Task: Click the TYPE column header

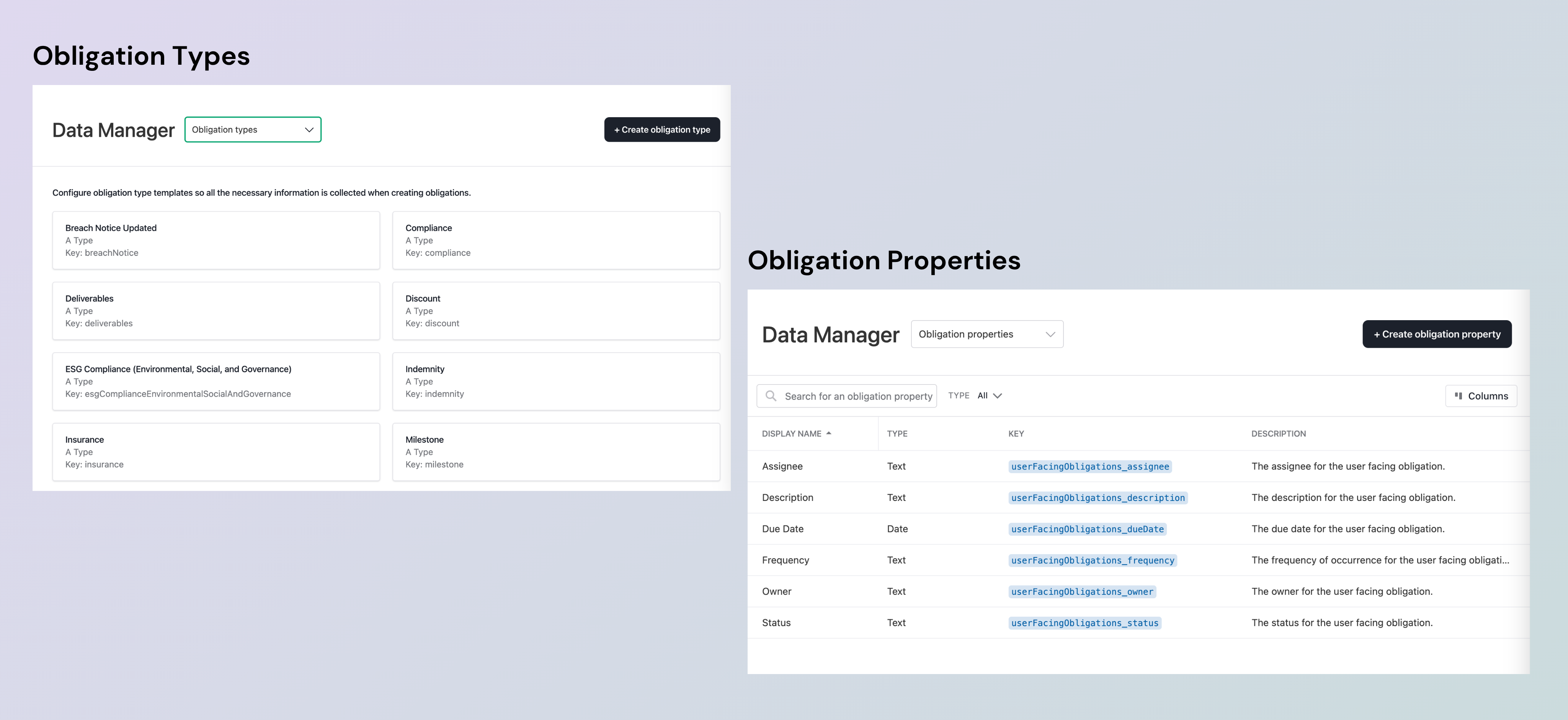Action: pos(897,434)
